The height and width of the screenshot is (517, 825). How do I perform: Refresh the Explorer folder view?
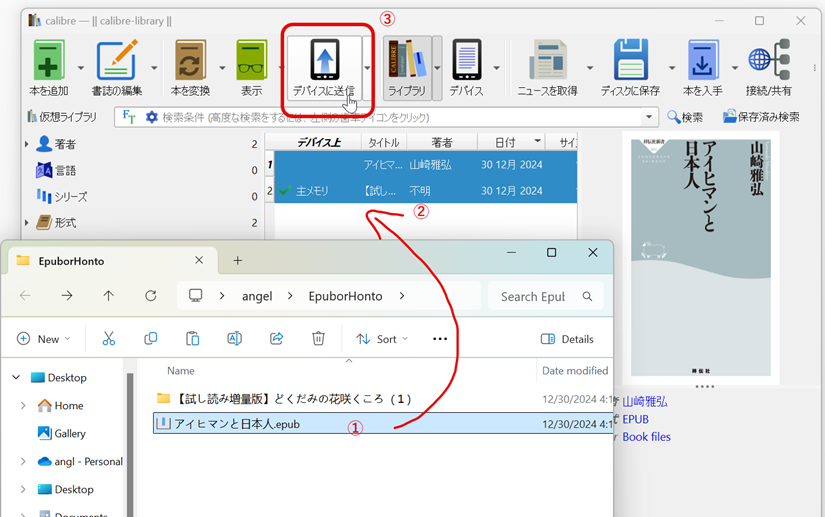point(150,296)
